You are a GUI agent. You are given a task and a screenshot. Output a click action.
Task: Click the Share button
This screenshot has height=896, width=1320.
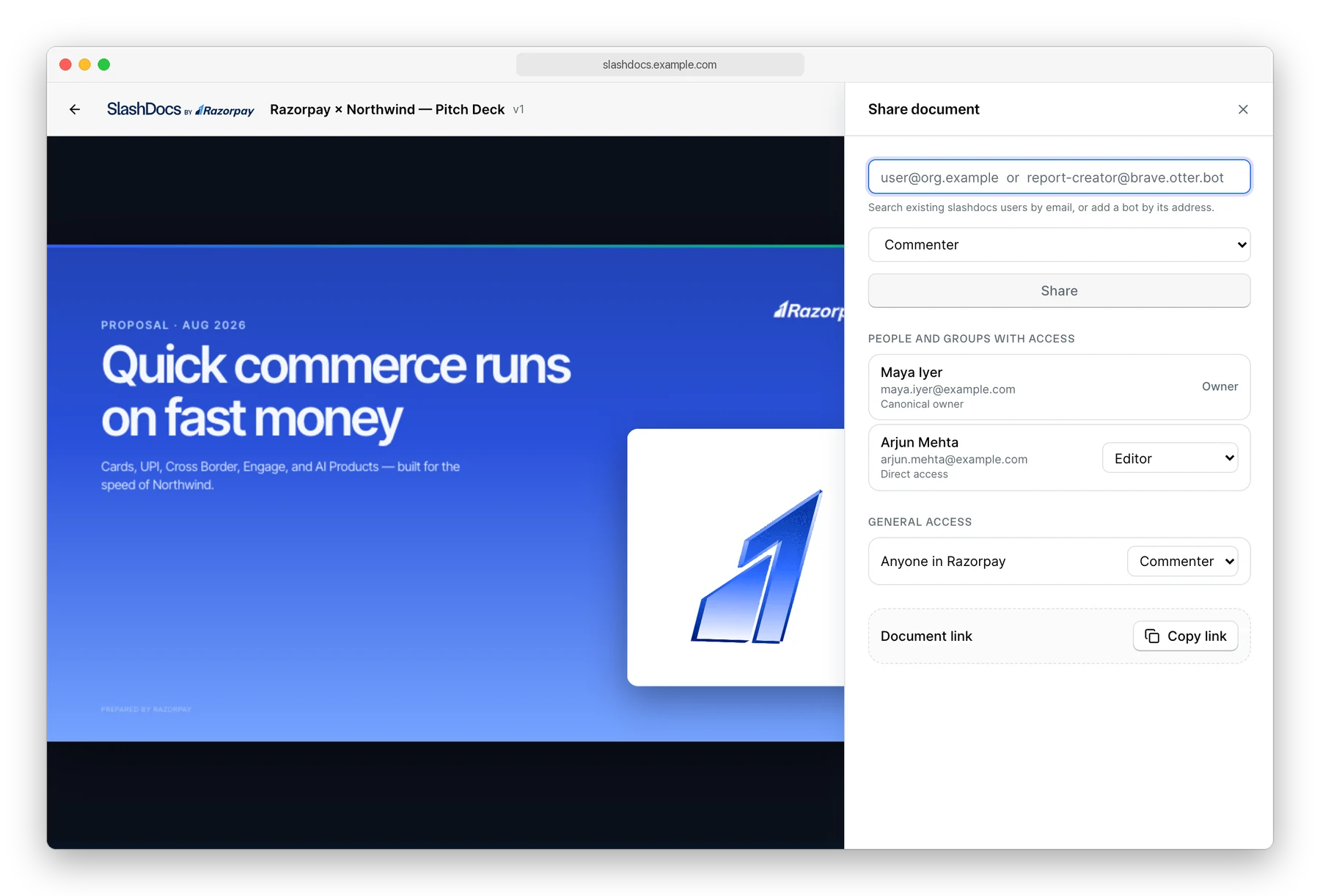[1059, 291]
